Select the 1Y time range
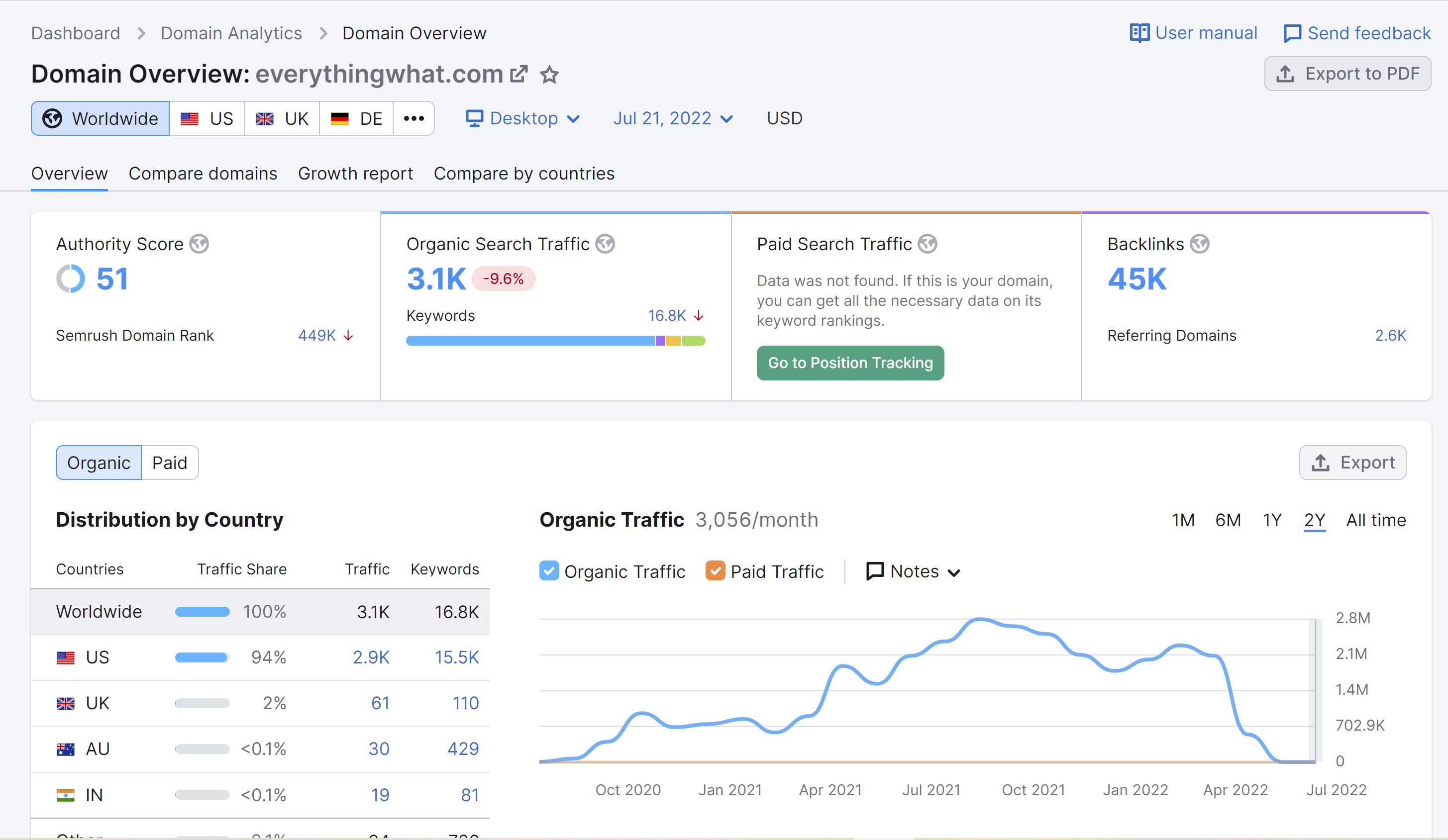1448x840 pixels. pyautogui.click(x=1272, y=520)
